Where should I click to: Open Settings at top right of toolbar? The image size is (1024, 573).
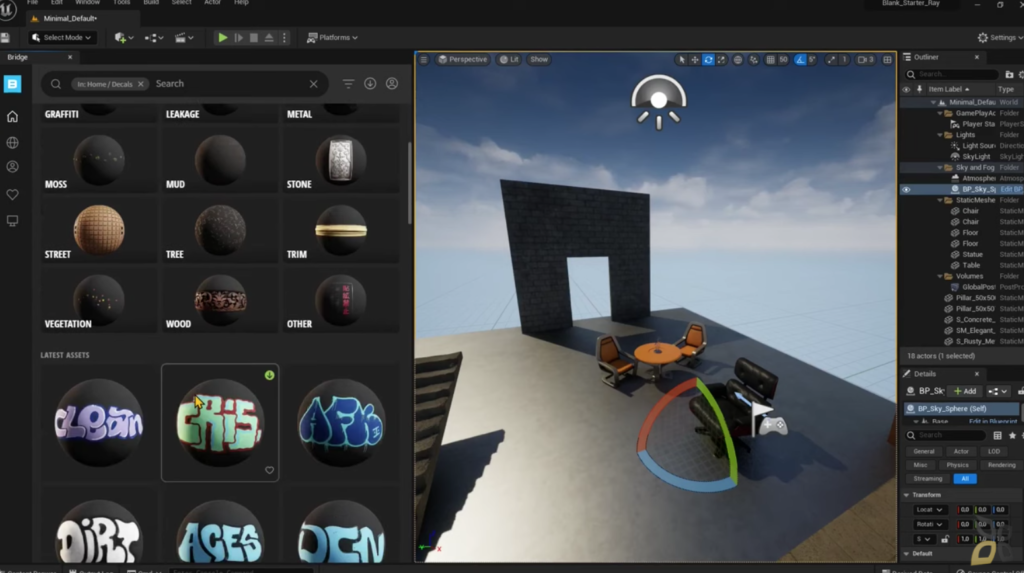(x=1000, y=38)
